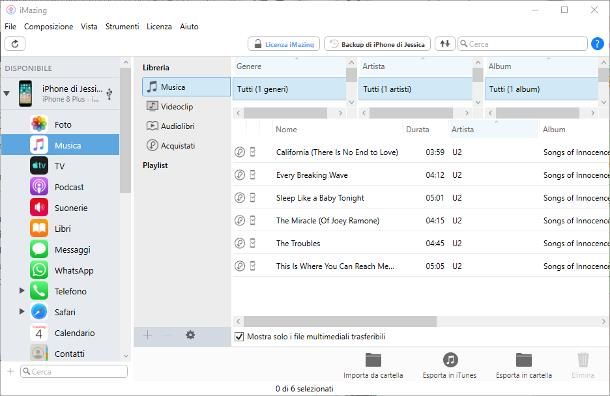This screenshot has height=396, width=610.
Task: Open the File menu
Action: [x=11, y=26]
